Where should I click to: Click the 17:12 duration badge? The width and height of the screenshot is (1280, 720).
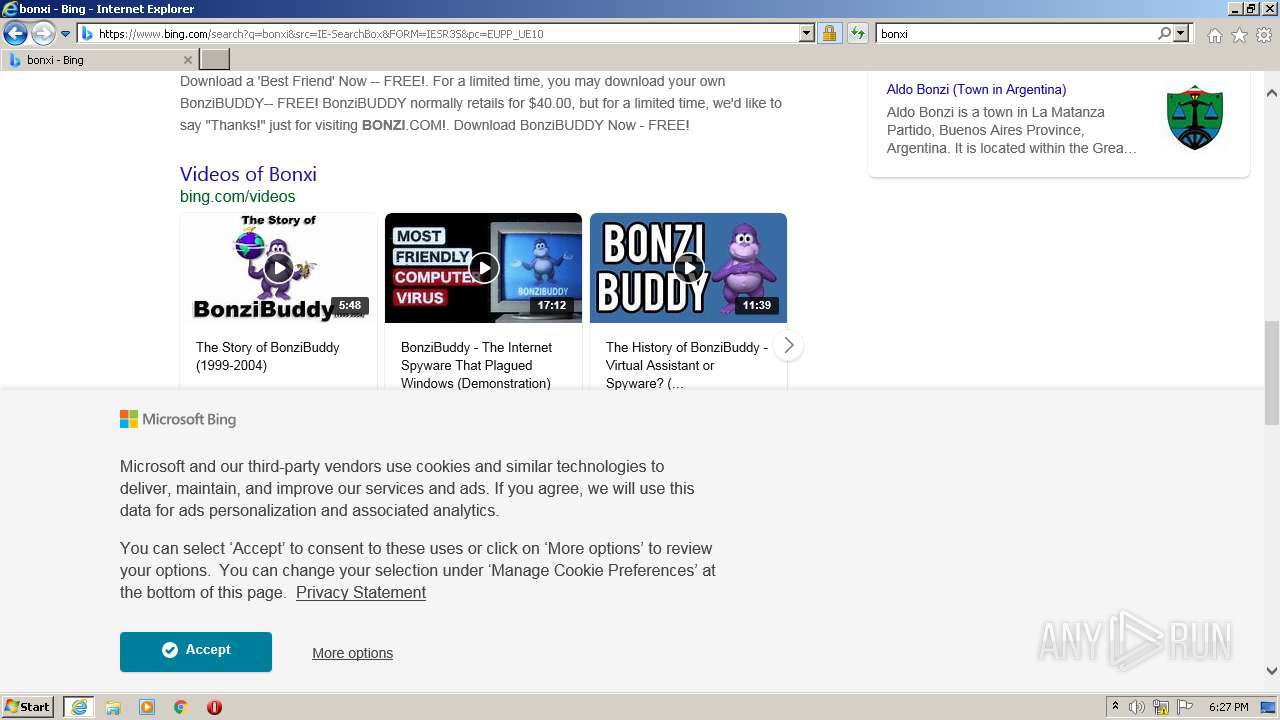[552, 306]
